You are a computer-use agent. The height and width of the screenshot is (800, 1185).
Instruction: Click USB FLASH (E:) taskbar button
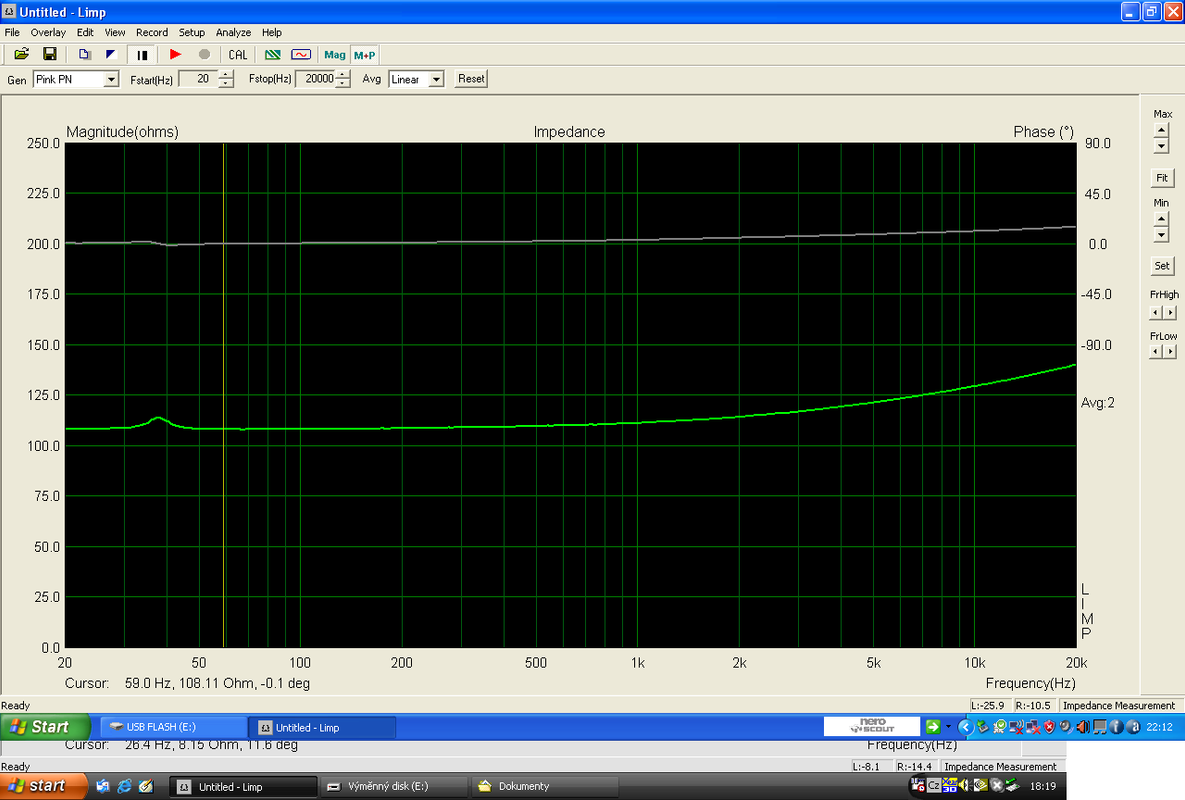click(172, 727)
